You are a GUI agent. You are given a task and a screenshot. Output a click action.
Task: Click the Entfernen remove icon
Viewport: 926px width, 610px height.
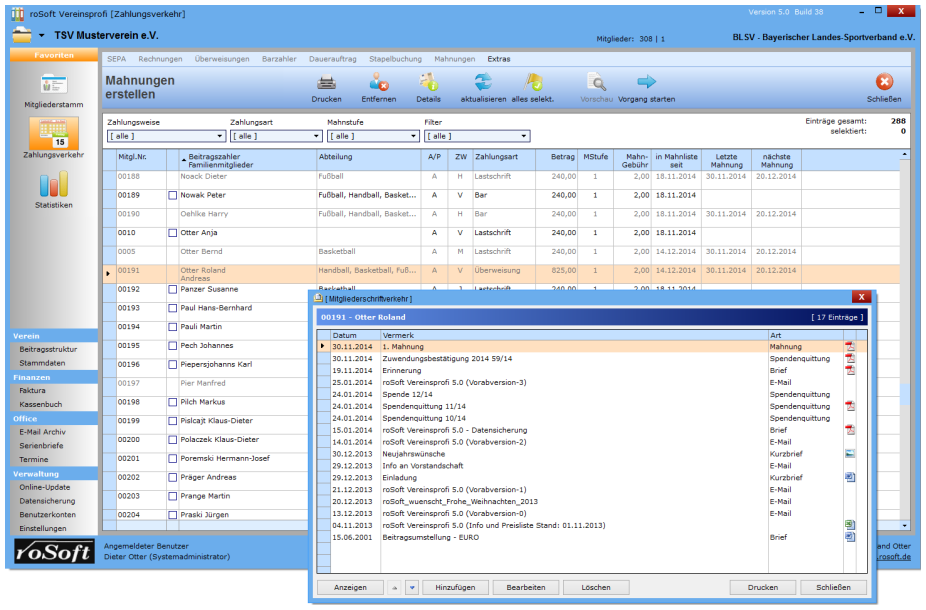coord(378,83)
